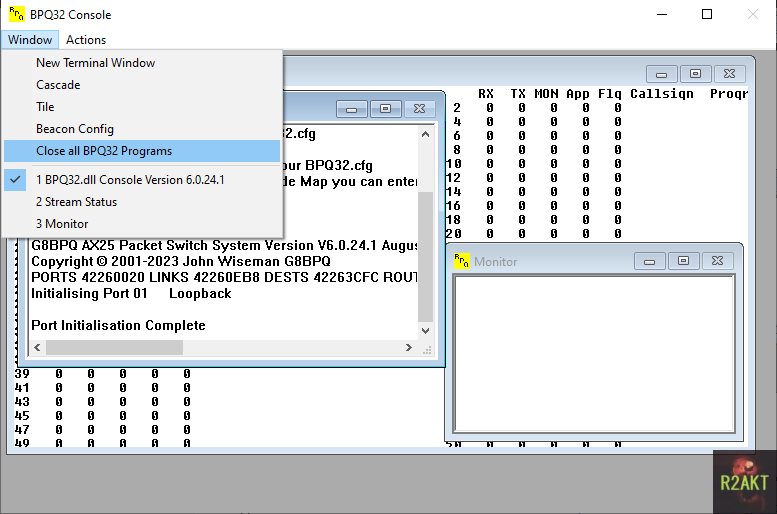
Task: Click stream number 12 in Stream Status
Action: [453, 177]
